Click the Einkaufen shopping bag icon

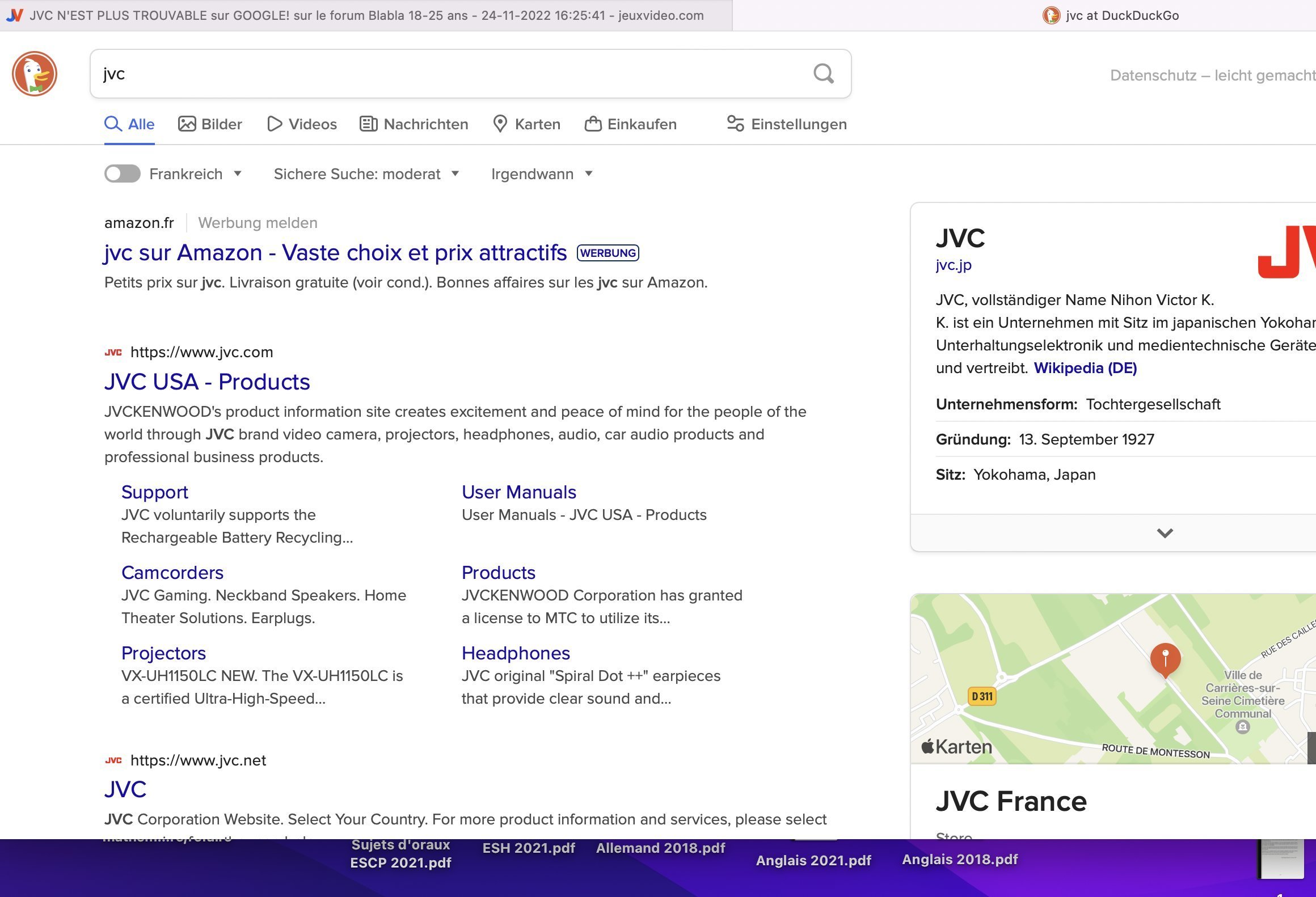(593, 124)
